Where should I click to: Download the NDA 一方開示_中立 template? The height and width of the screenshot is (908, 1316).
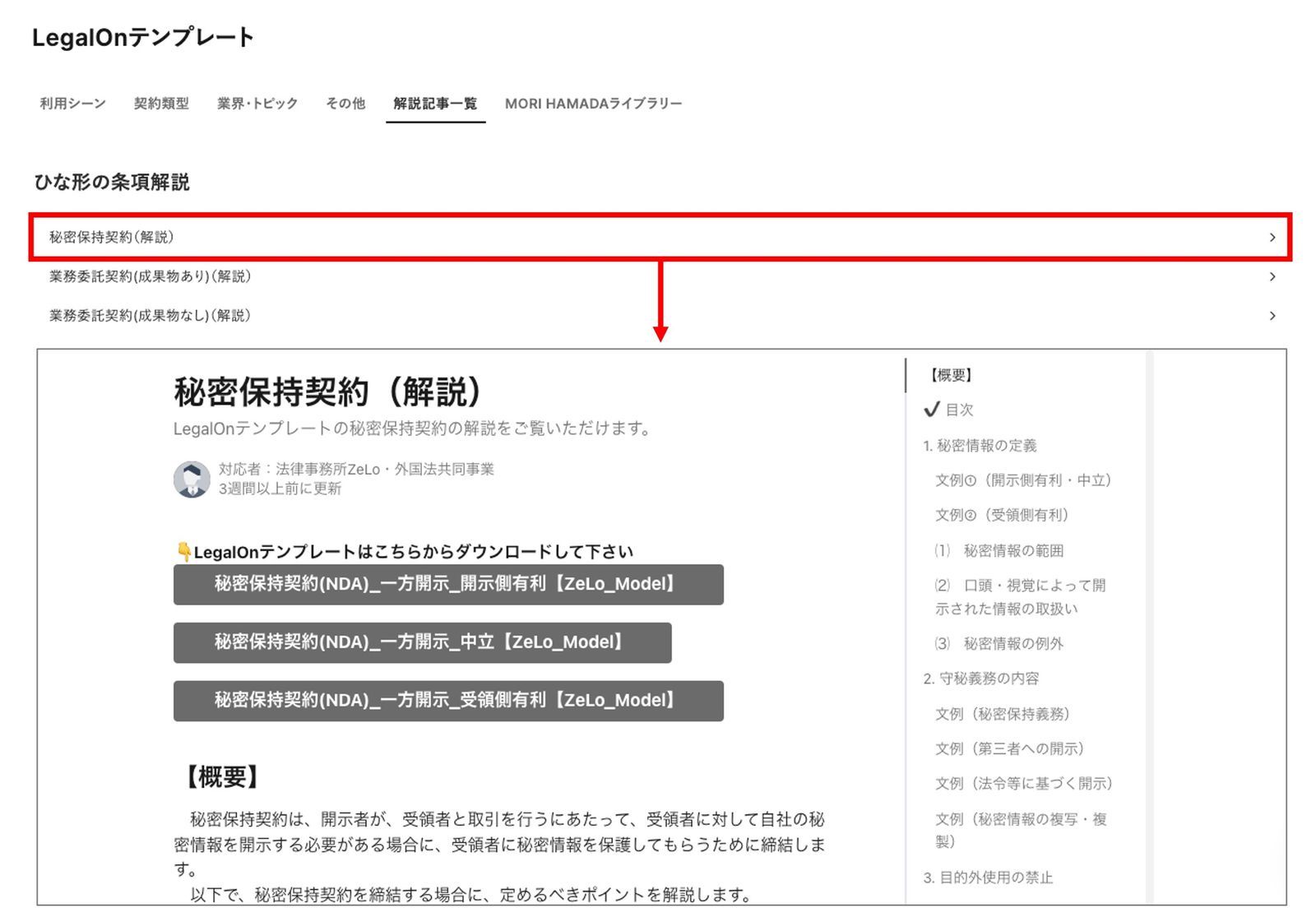click(x=422, y=642)
